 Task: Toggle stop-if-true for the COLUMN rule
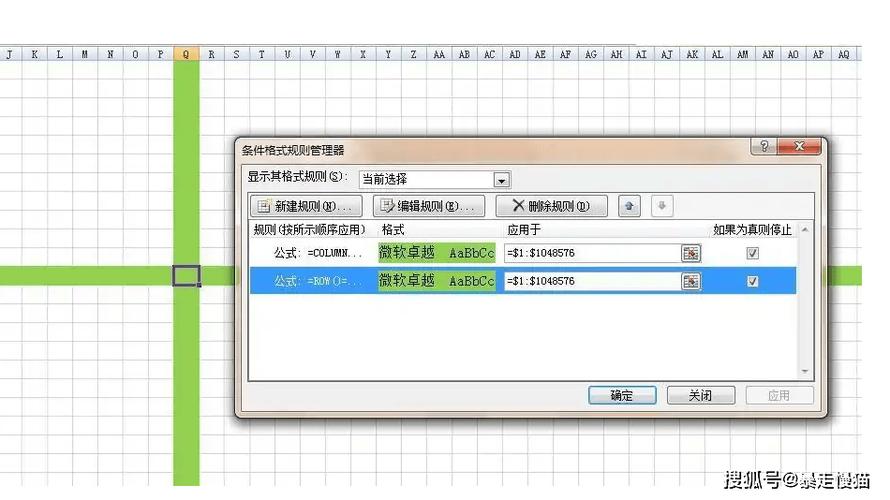click(753, 253)
